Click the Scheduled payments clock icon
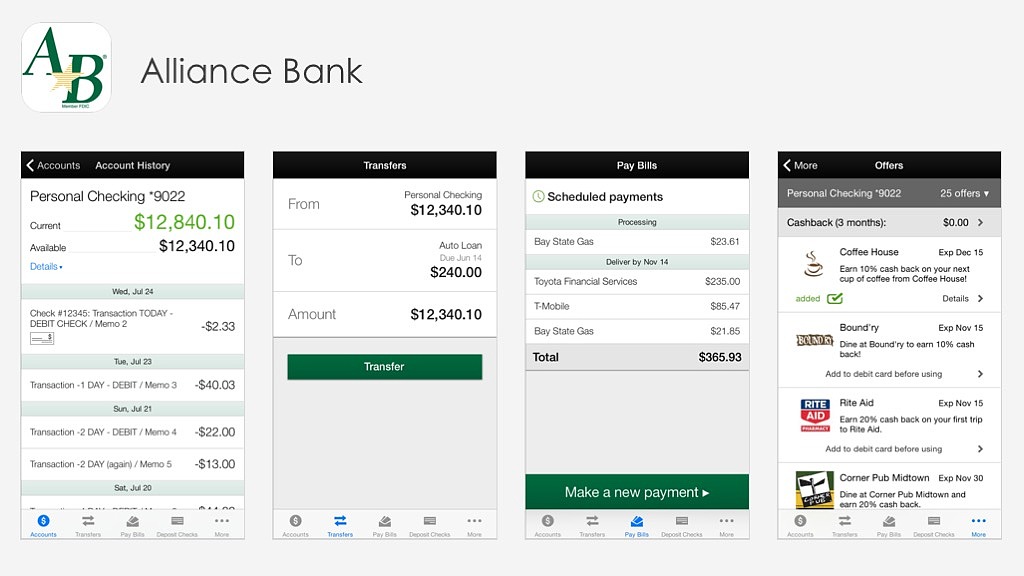 [x=538, y=197]
